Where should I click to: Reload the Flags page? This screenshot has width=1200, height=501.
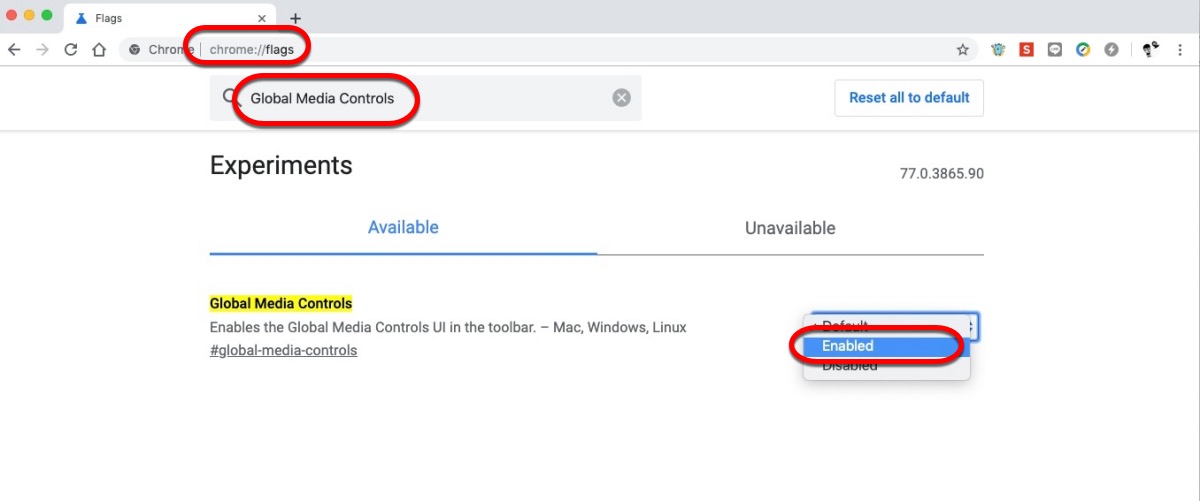pos(70,49)
